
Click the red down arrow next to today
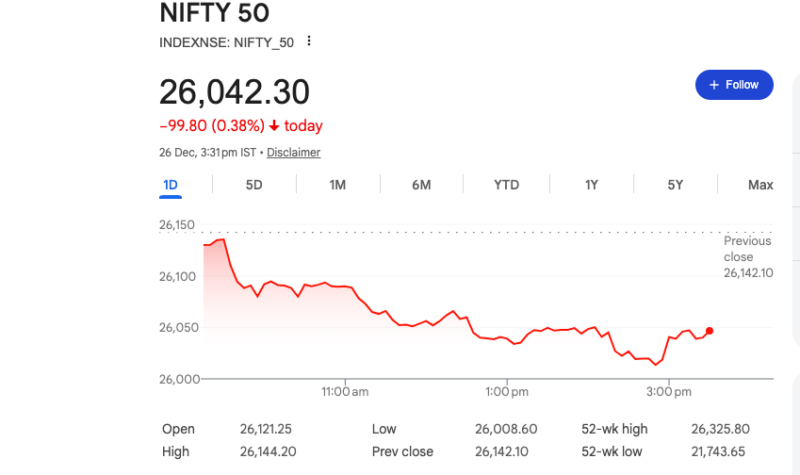275,126
